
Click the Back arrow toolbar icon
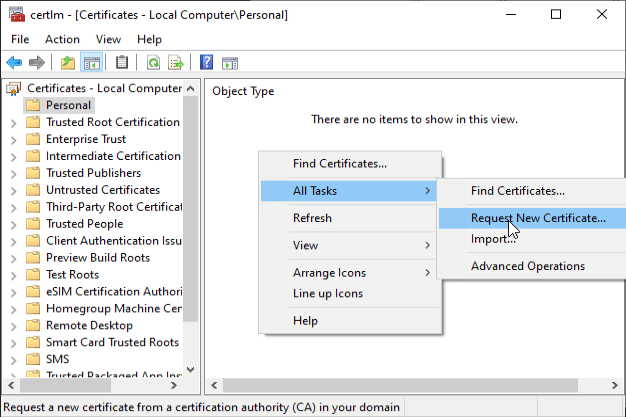15,62
